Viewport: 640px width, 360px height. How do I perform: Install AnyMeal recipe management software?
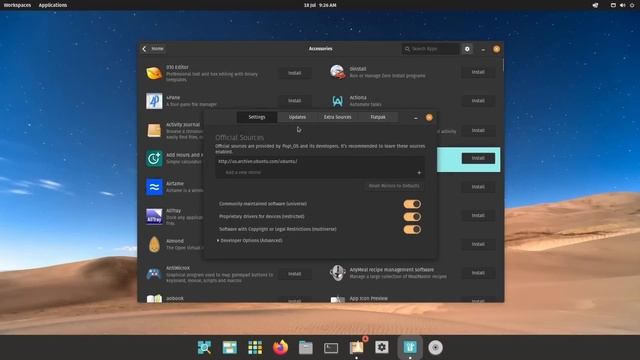478,273
